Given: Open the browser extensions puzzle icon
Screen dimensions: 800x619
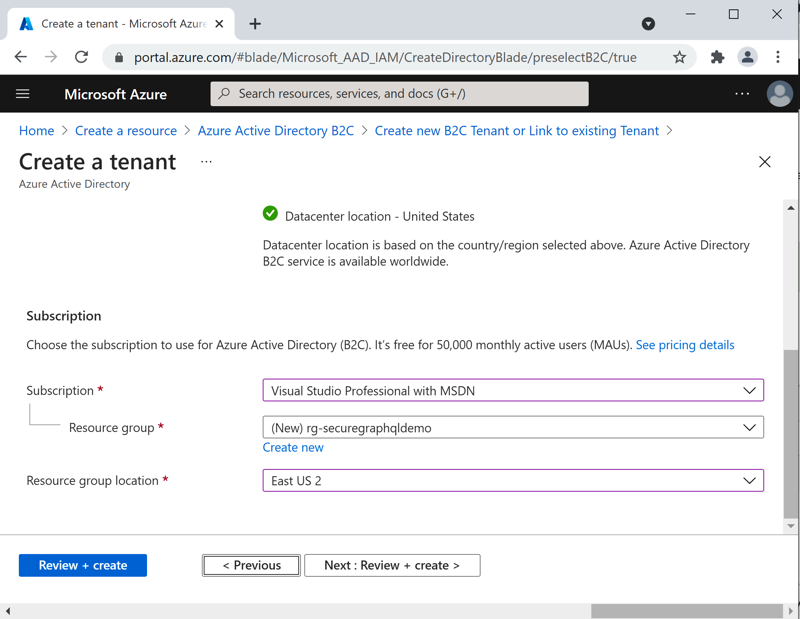Looking at the screenshot, I should pos(717,57).
